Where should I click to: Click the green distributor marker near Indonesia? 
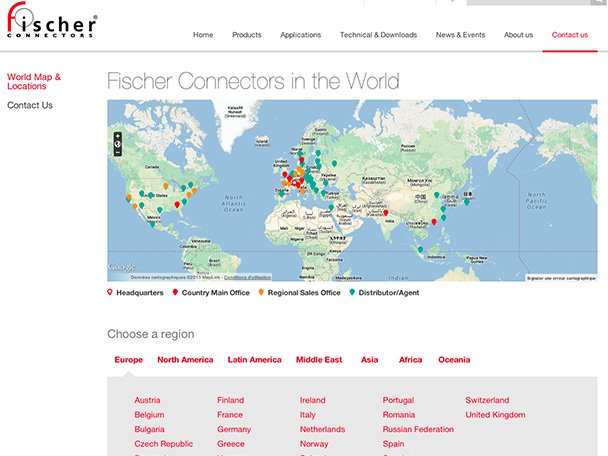click(x=420, y=248)
